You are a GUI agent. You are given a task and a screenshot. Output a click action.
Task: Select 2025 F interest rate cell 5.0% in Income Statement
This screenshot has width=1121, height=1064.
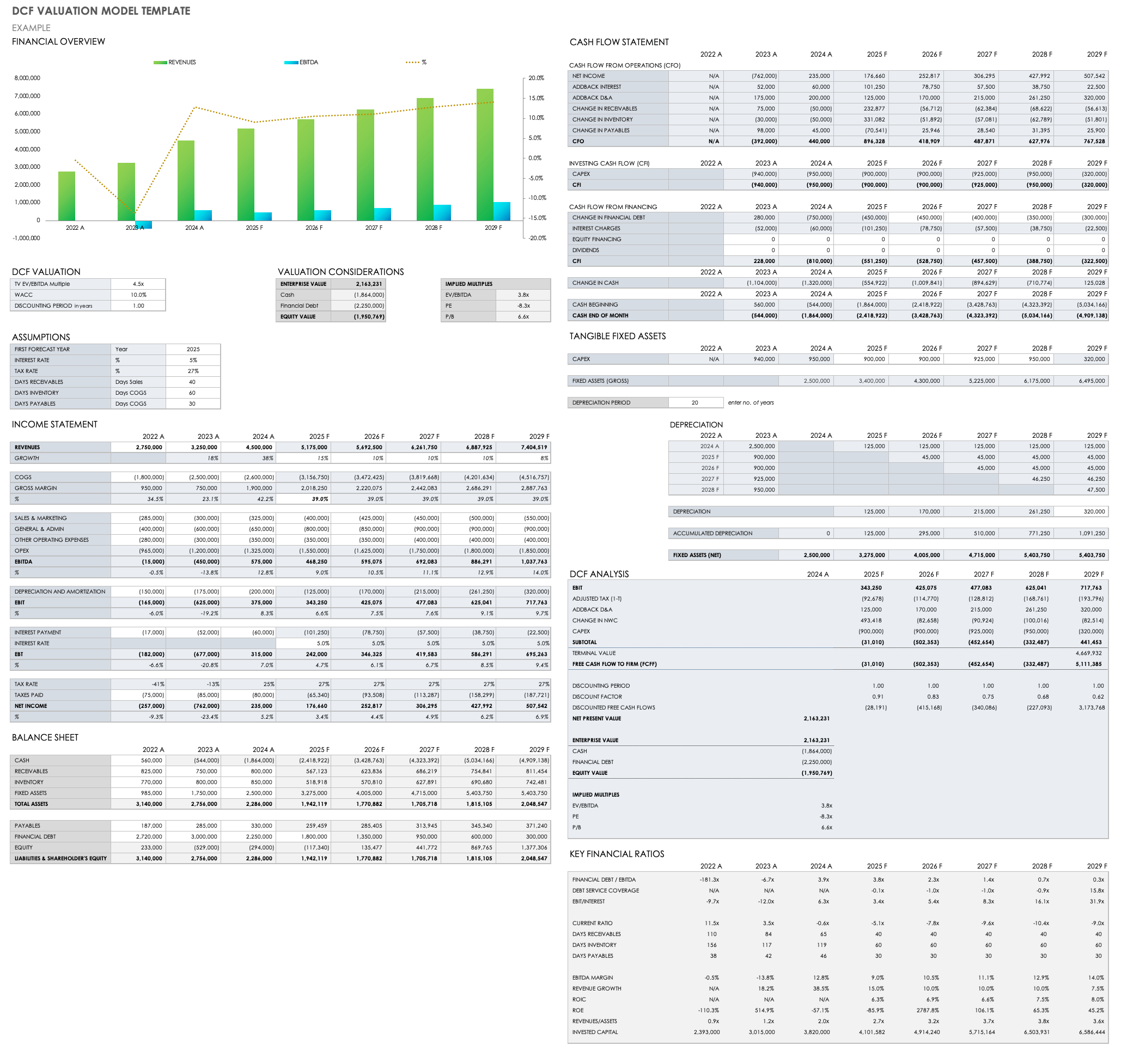point(303,644)
